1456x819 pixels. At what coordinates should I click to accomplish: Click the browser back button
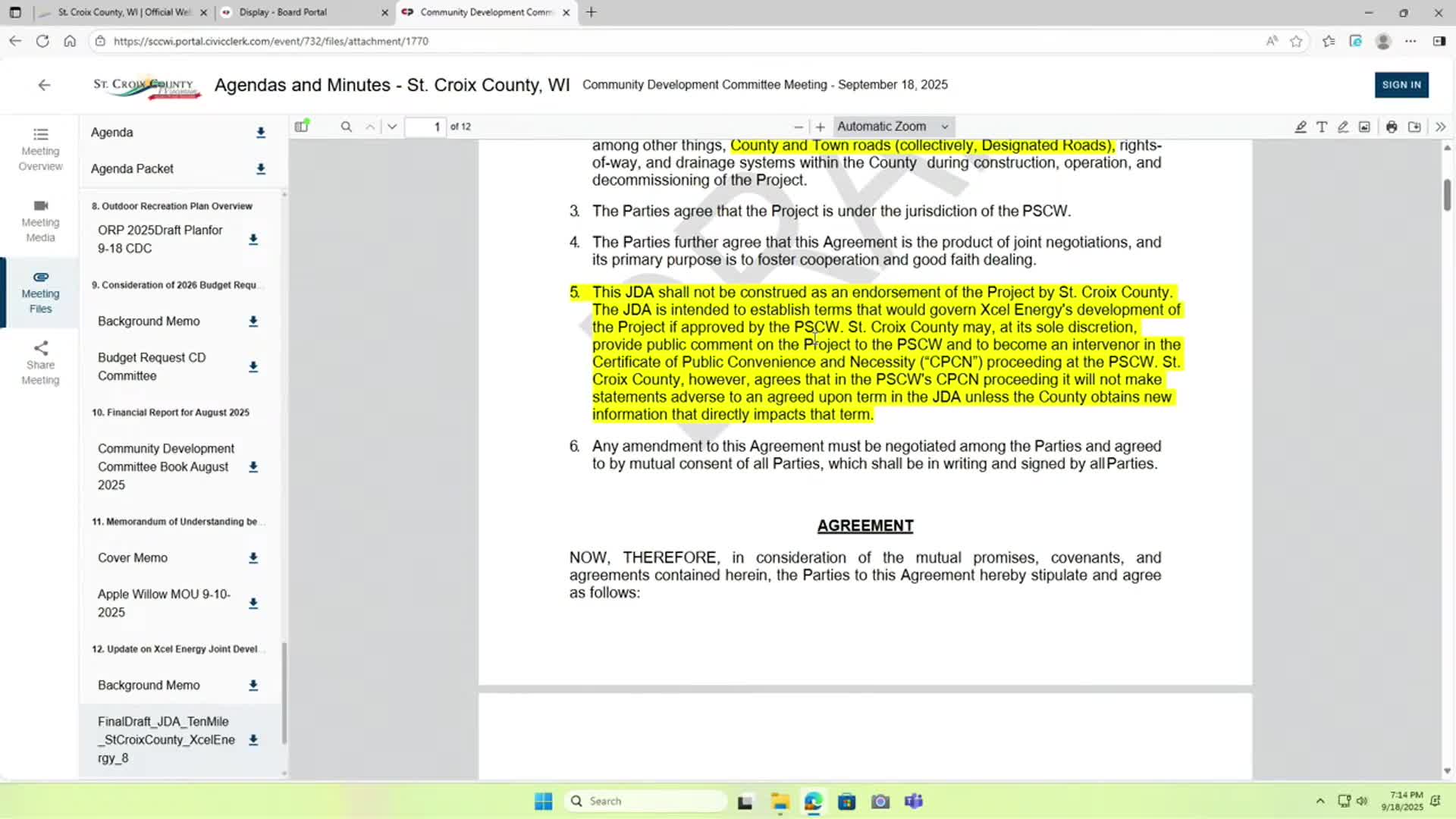(15, 41)
